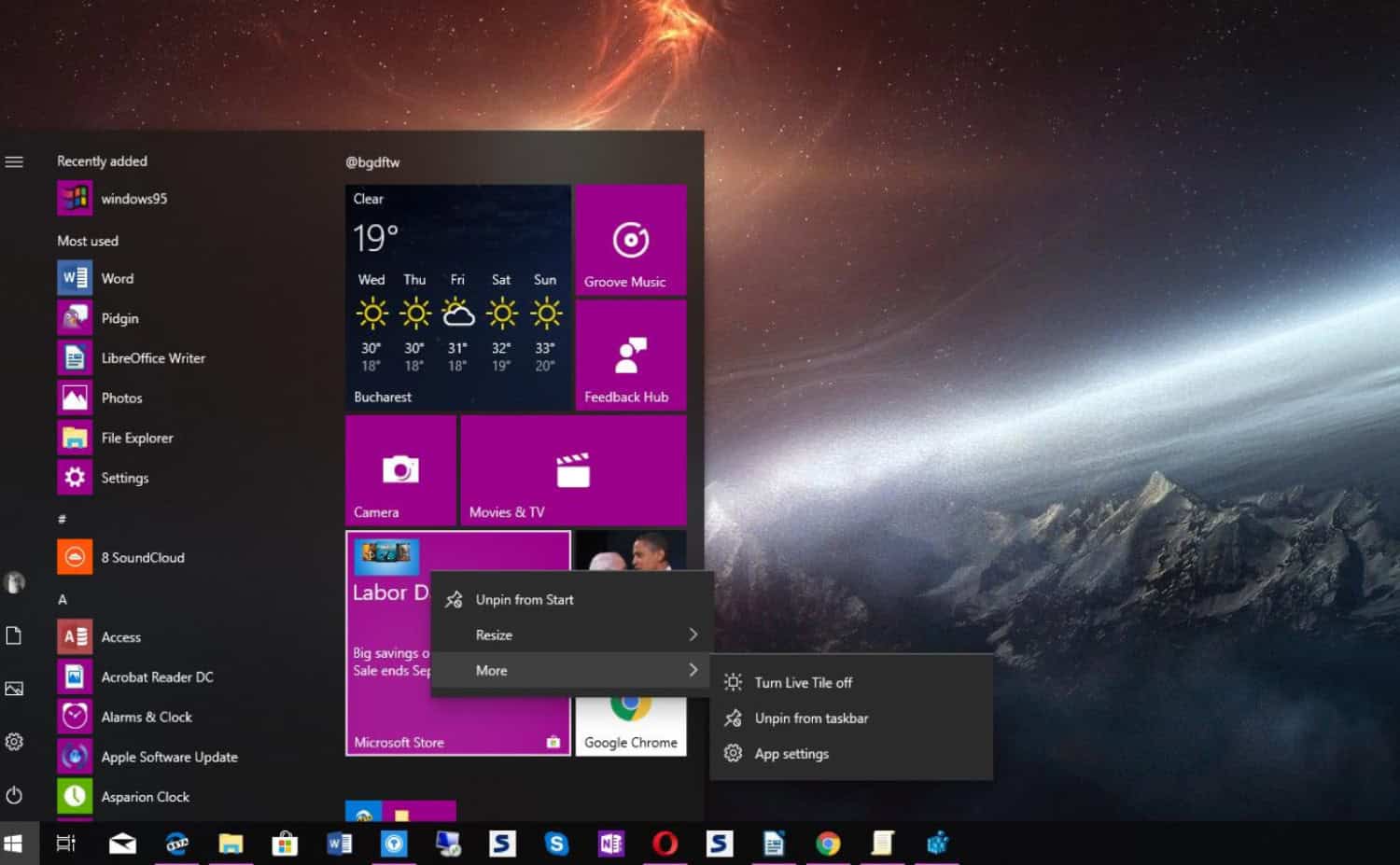Select Unpin from taskbar
This screenshot has width=1400, height=865.
click(850, 719)
